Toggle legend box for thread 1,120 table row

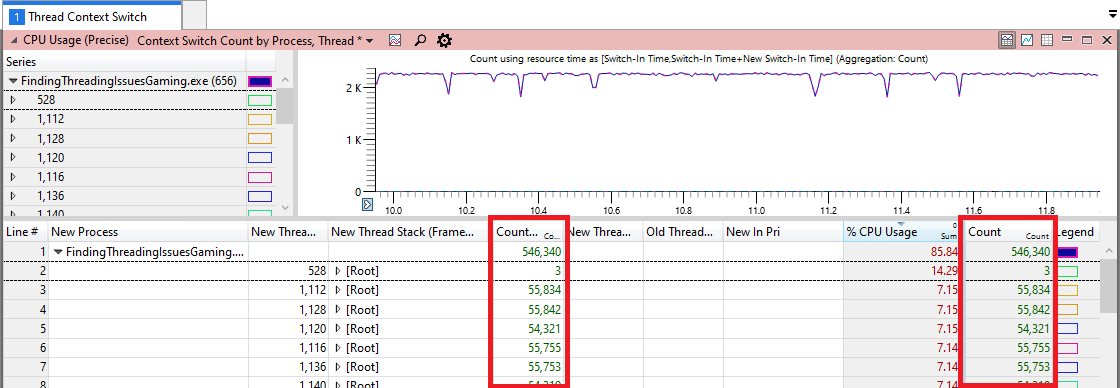point(1068,329)
